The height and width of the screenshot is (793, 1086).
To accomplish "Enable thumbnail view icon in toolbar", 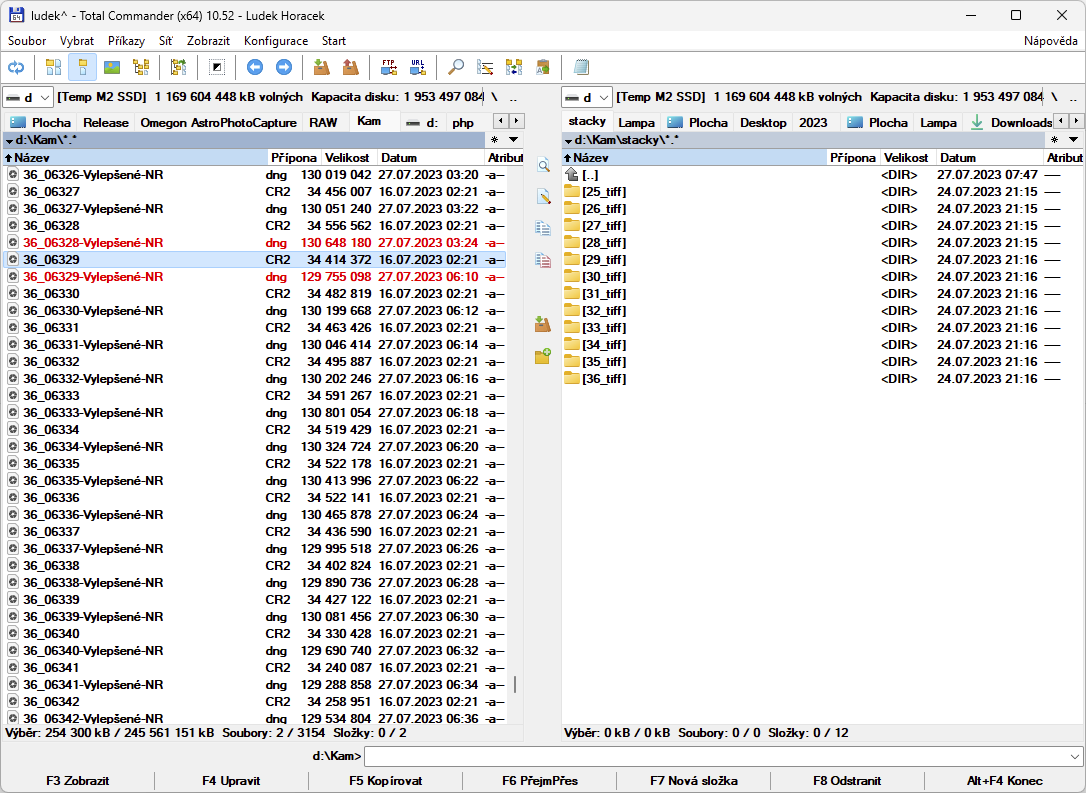I will pos(112,67).
